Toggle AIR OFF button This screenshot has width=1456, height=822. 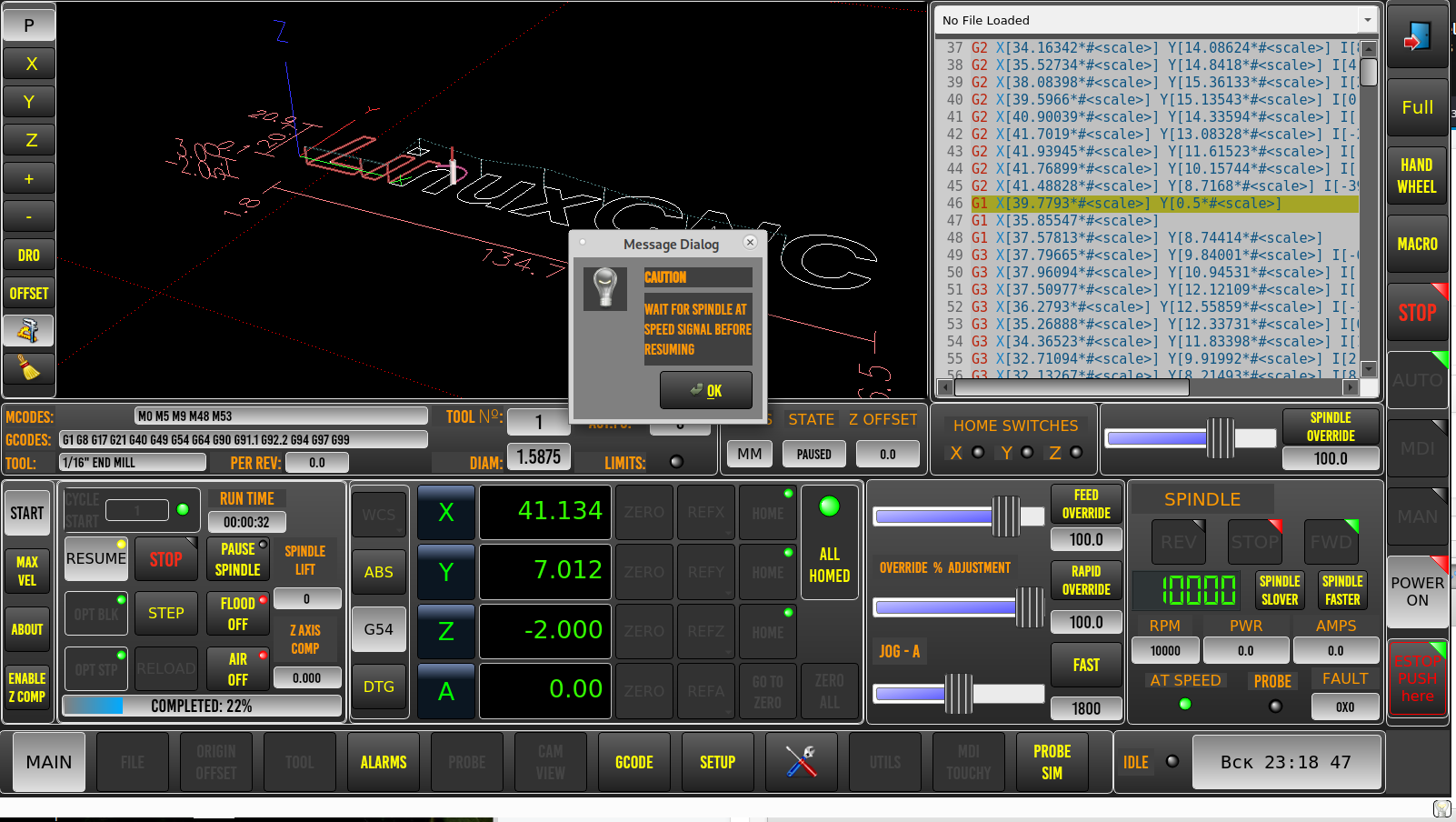pos(238,669)
